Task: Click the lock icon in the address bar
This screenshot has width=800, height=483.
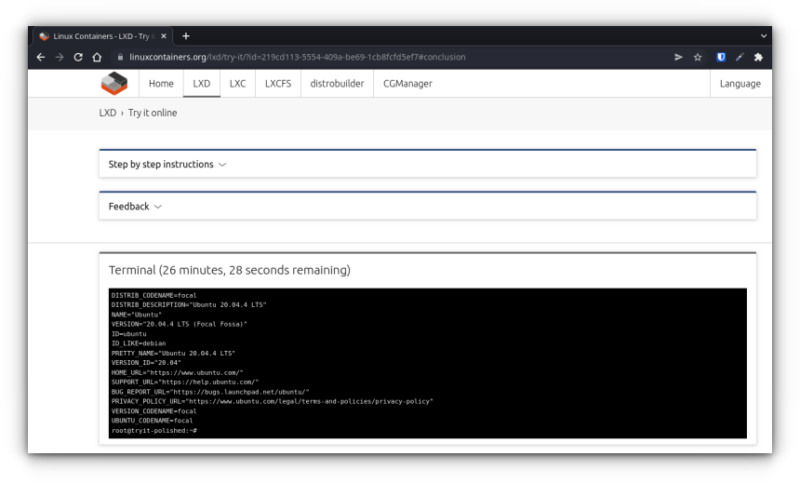Action: [x=120, y=57]
